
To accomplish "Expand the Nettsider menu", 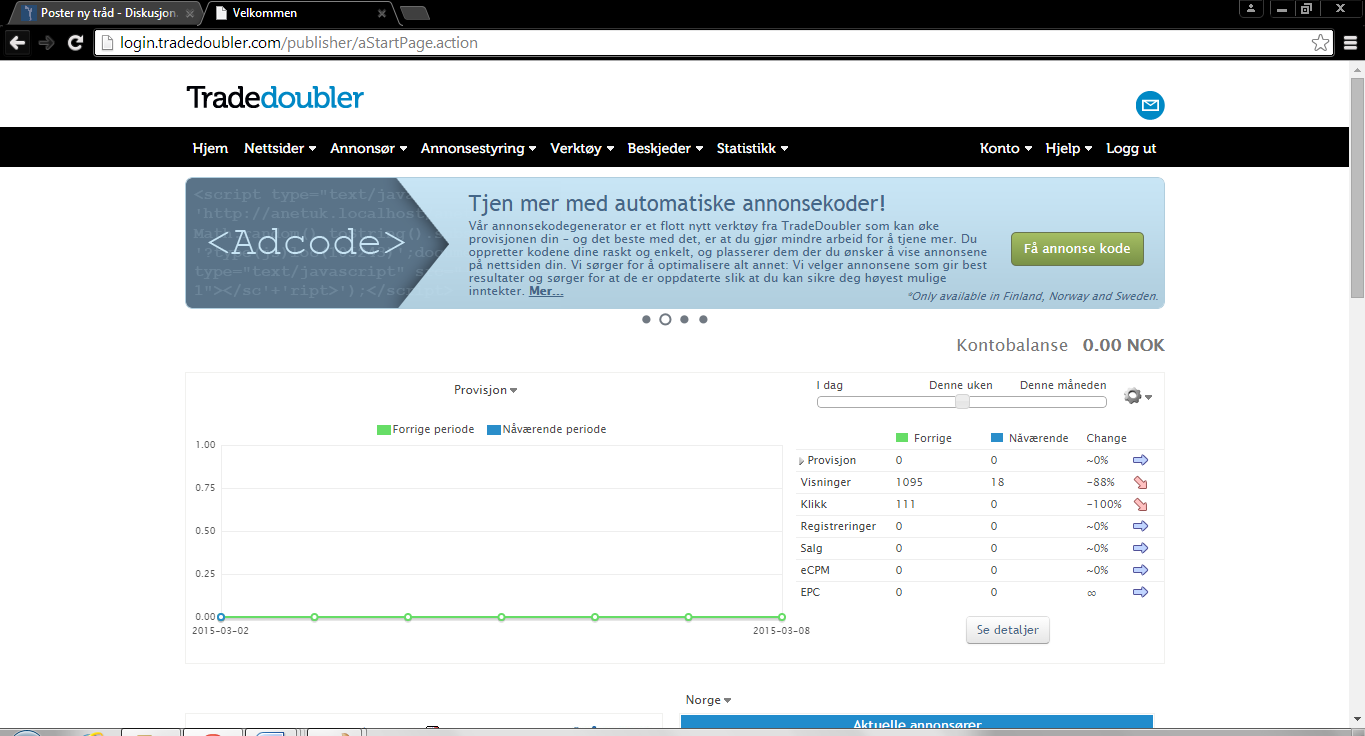I will (x=280, y=148).
